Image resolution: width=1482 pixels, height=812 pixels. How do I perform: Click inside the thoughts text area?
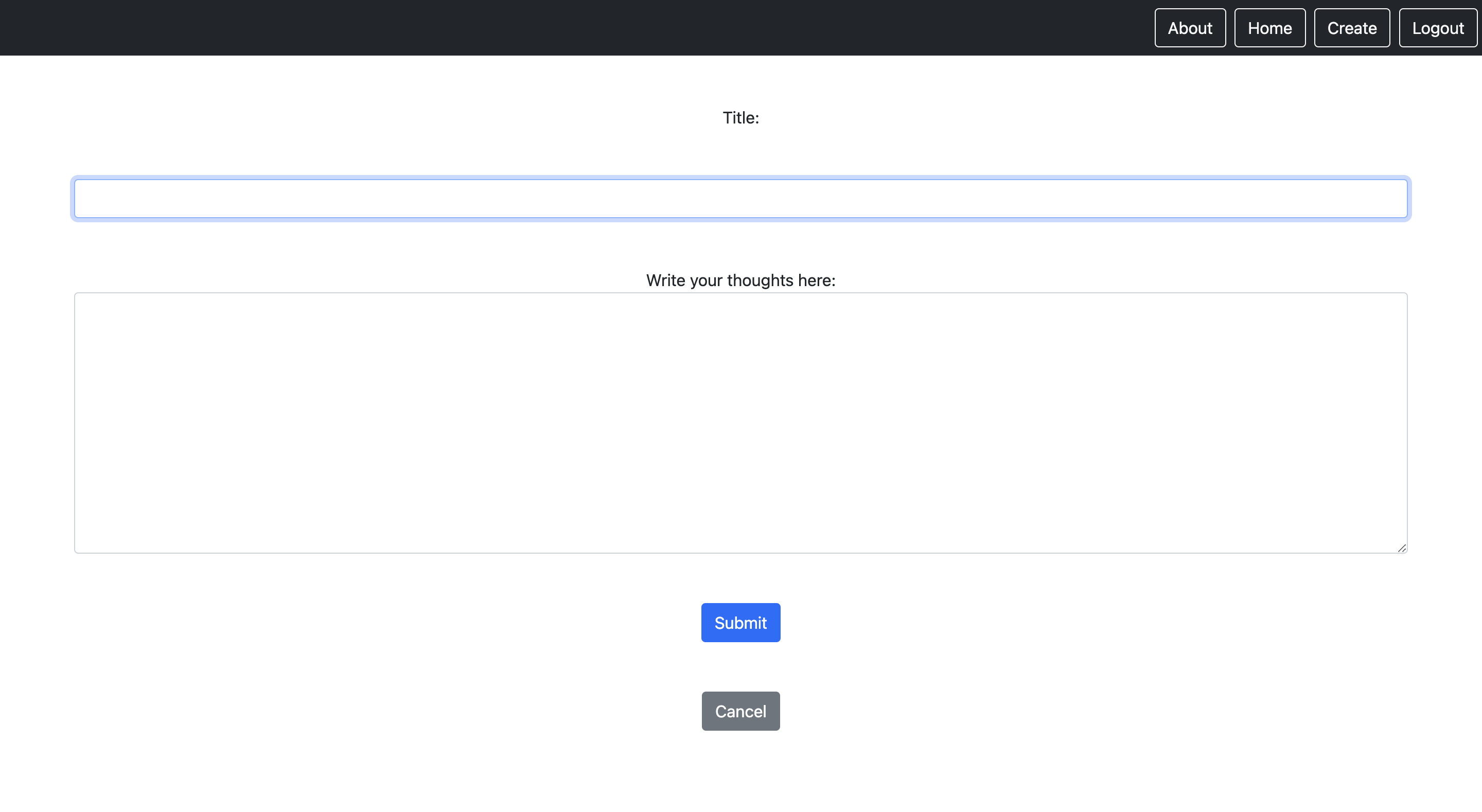pyautogui.click(x=740, y=422)
